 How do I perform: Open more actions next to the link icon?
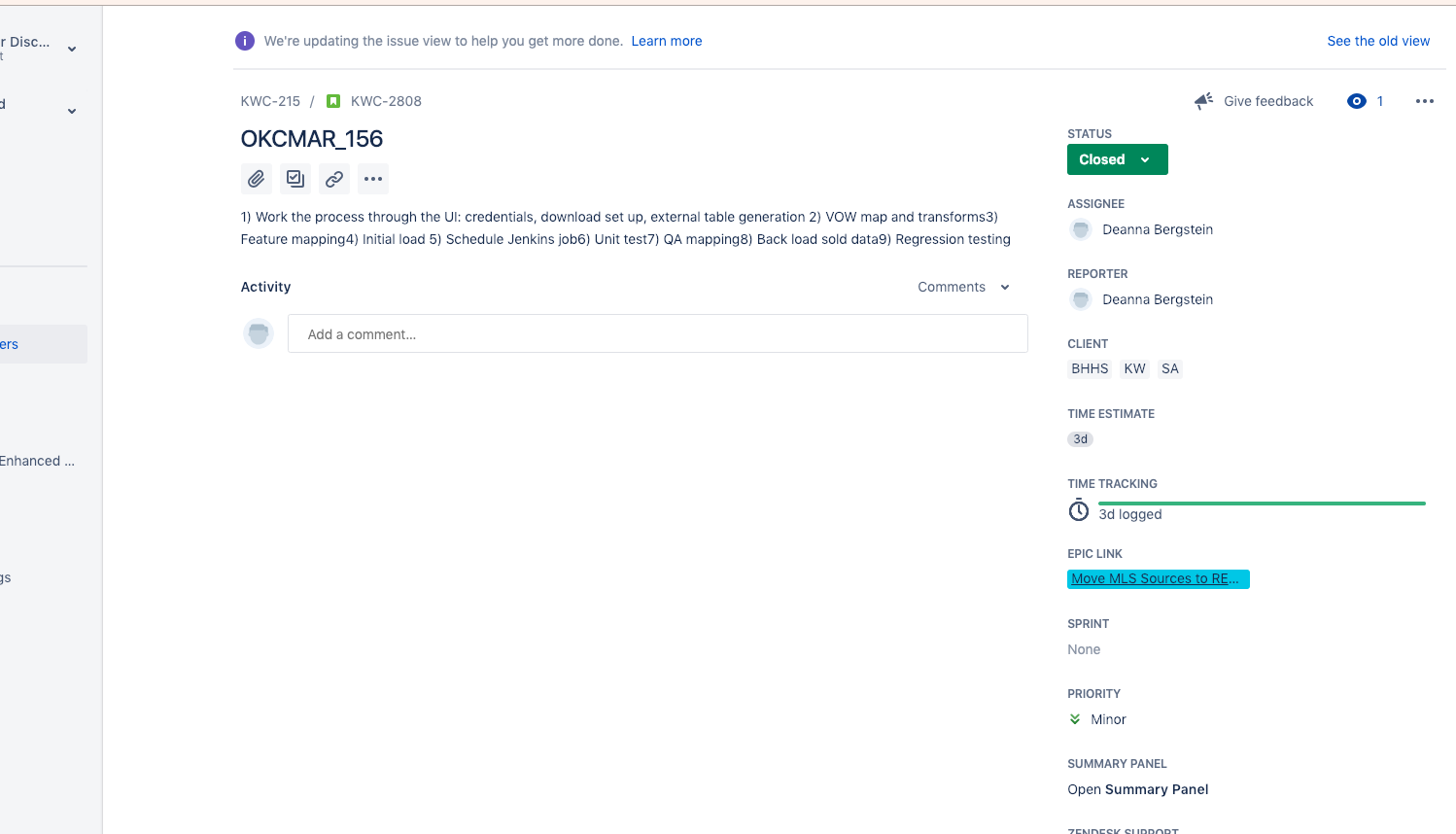pos(373,179)
